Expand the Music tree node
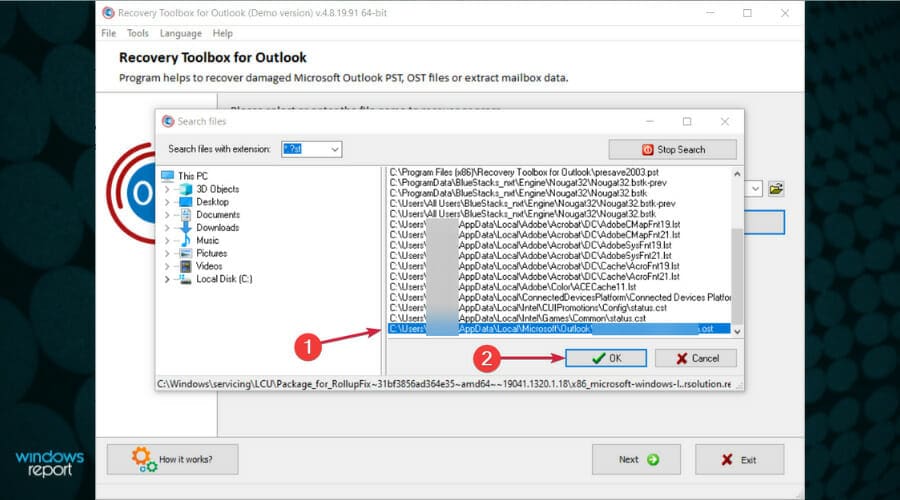Image resolution: width=900 pixels, height=500 pixels. pos(167,241)
